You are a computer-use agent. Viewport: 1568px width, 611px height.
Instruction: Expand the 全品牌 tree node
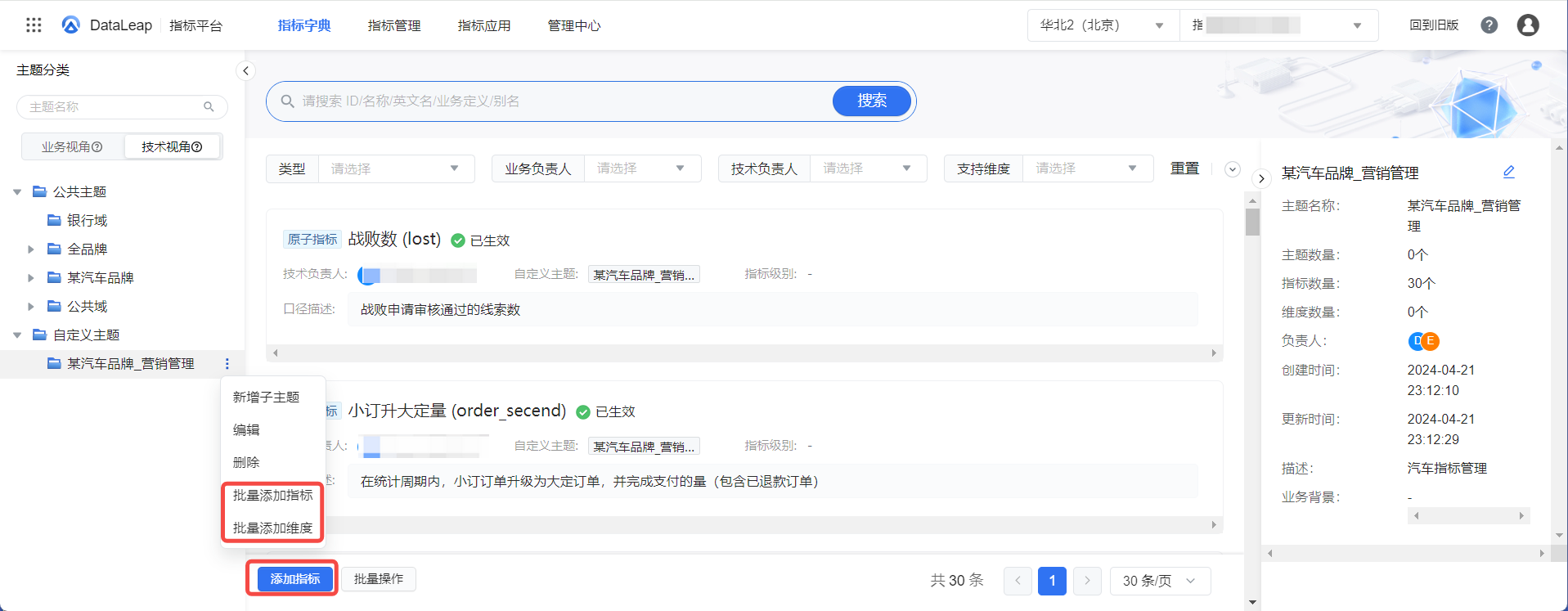click(x=31, y=249)
